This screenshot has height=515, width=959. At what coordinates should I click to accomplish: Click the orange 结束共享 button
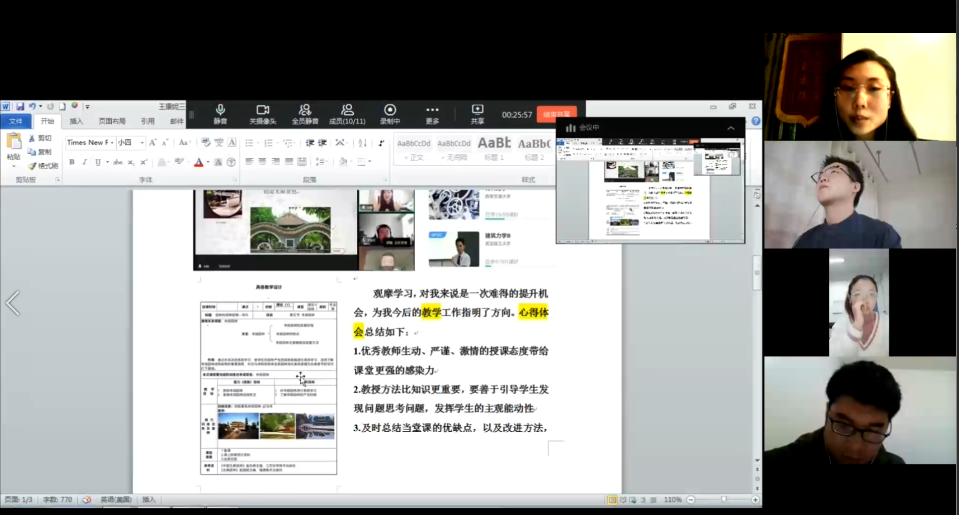[557, 114]
